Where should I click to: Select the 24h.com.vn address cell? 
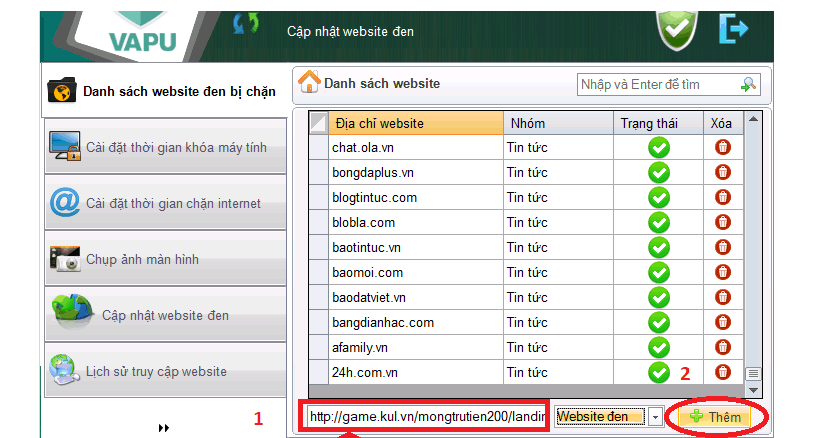click(x=416, y=373)
